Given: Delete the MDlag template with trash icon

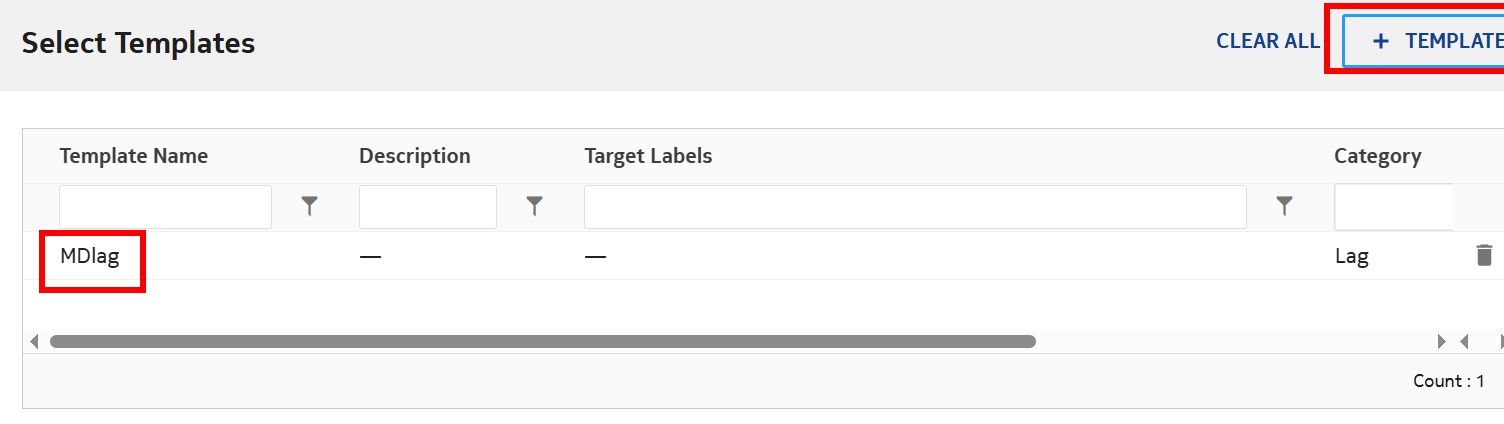Looking at the screenshot, I should (1484, 255).
